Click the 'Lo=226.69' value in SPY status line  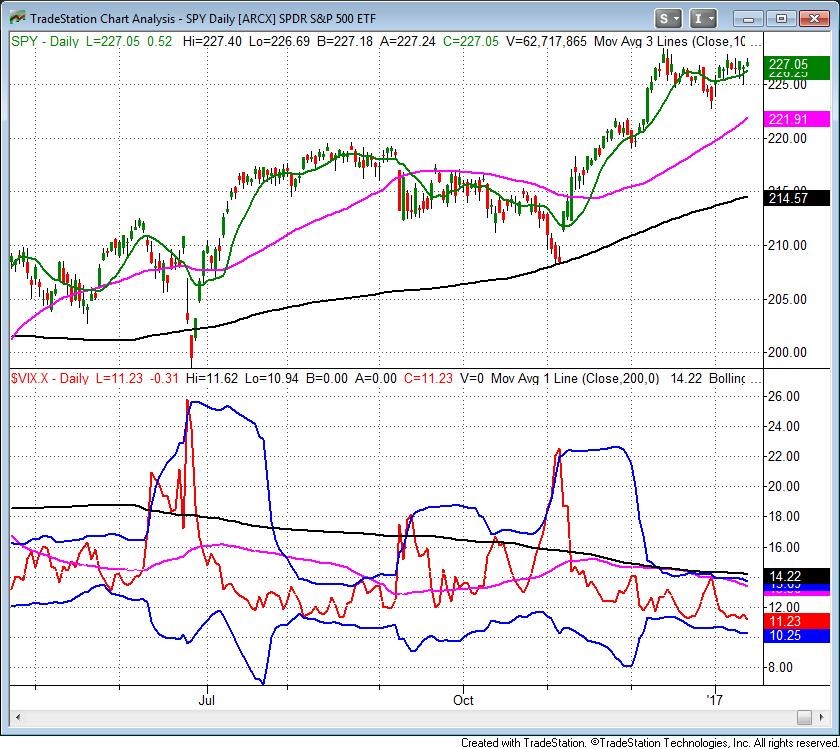coord(279,41)
